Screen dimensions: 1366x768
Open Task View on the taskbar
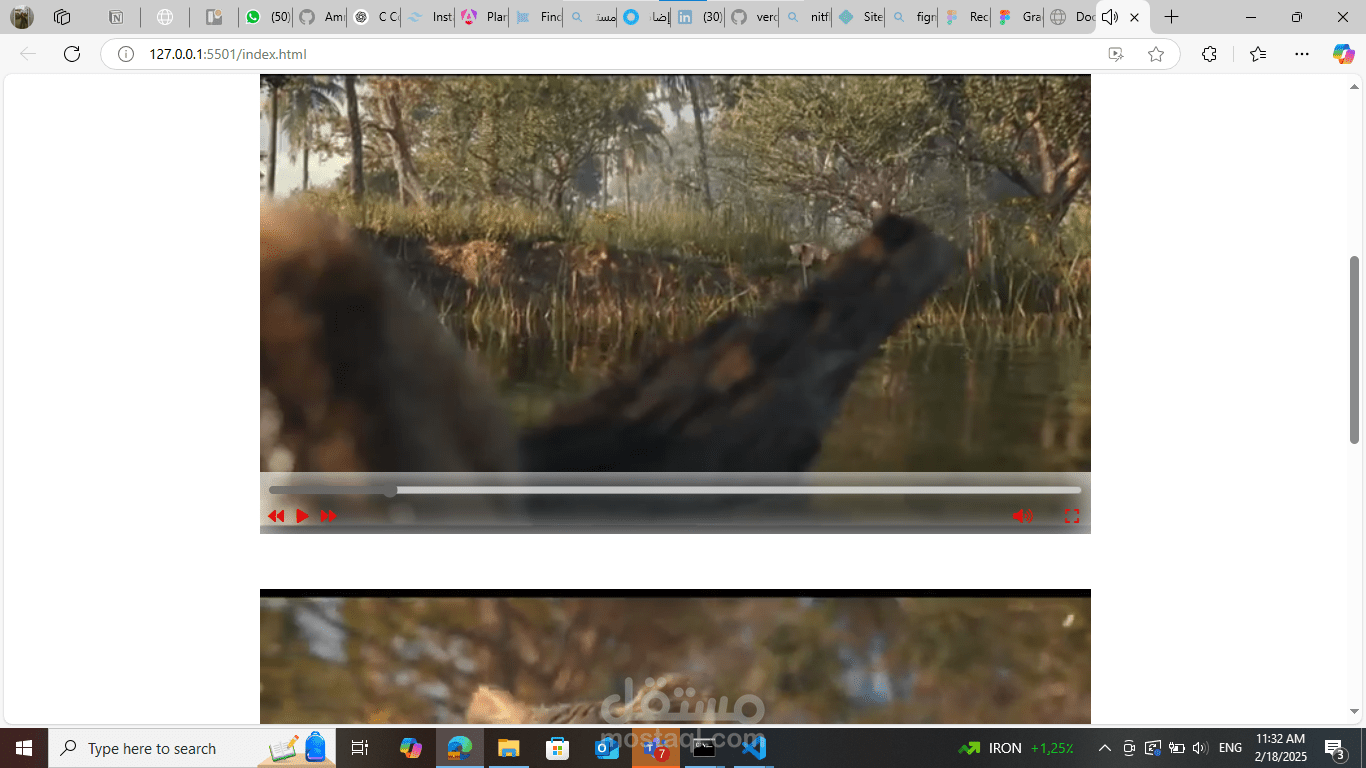[x=360, y=748]
